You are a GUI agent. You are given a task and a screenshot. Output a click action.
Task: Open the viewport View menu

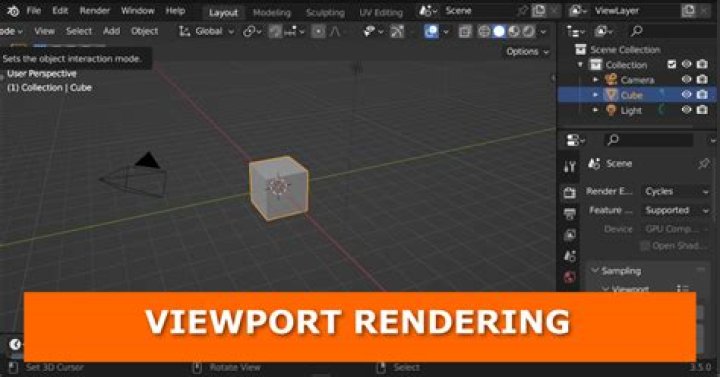point(44,31)
